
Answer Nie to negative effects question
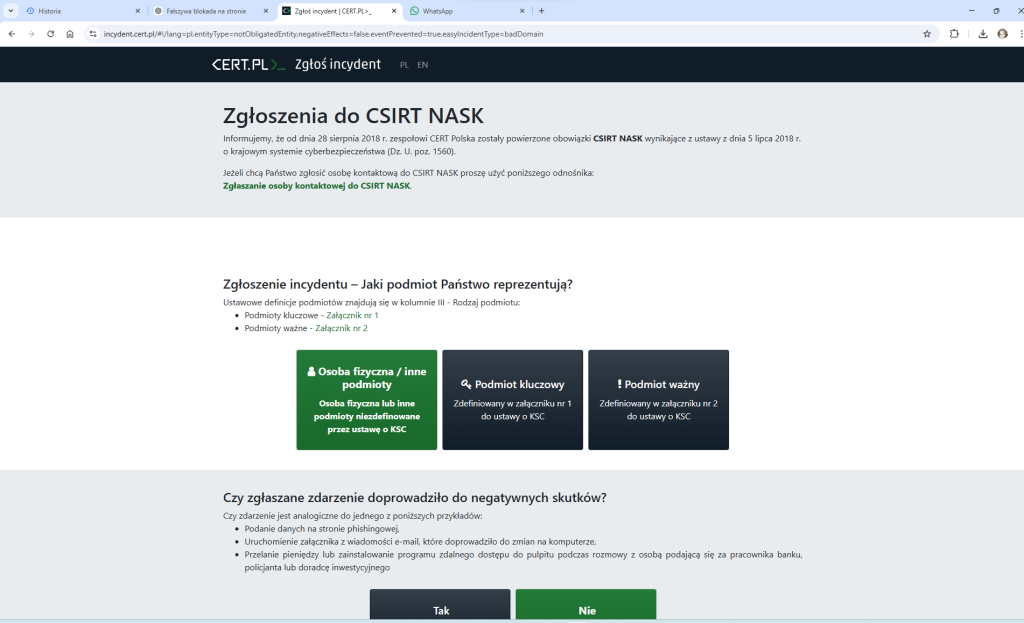(586, 605)
